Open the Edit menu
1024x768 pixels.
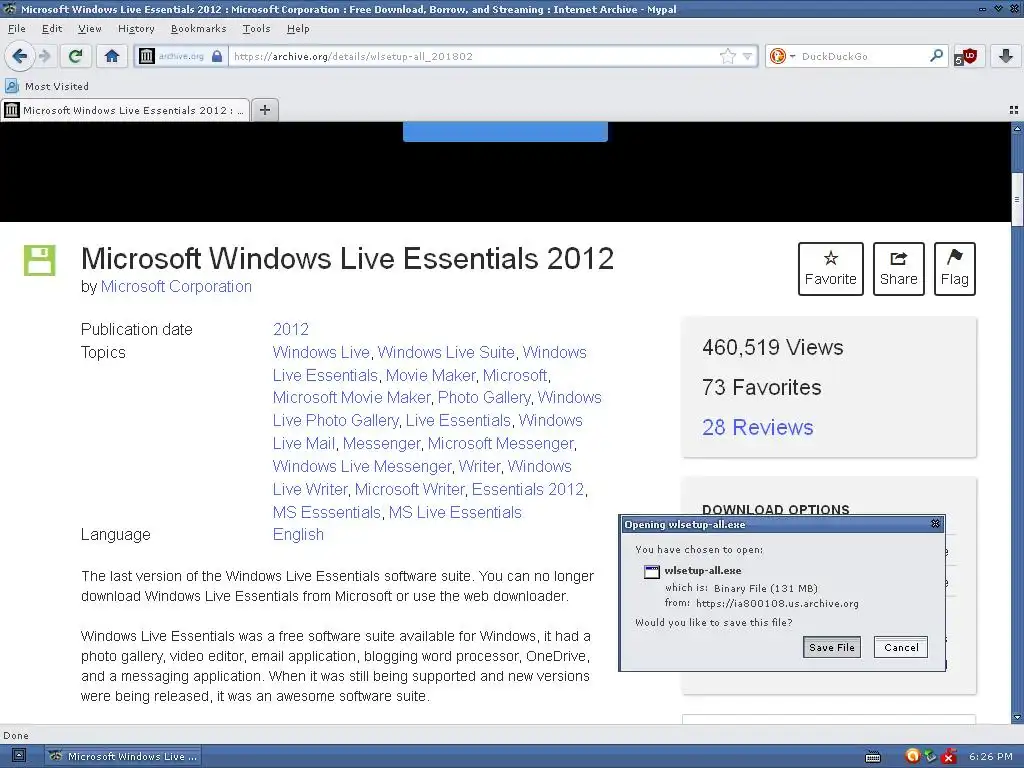tap(52, 29)
